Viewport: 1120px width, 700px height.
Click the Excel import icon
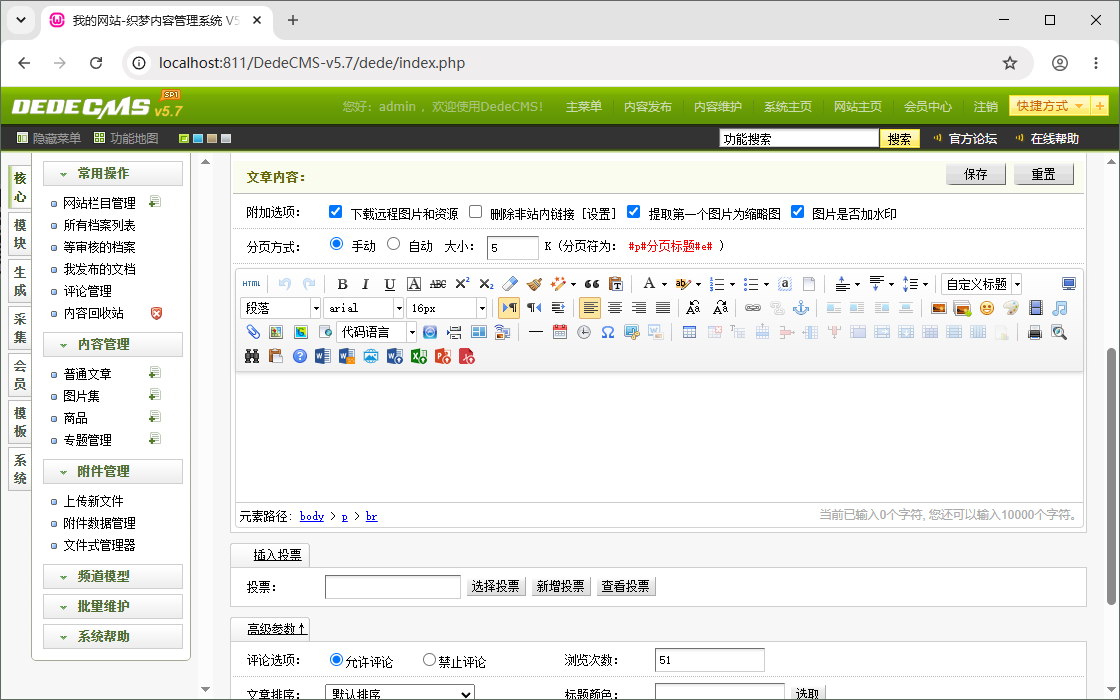(x=419, y=356)
